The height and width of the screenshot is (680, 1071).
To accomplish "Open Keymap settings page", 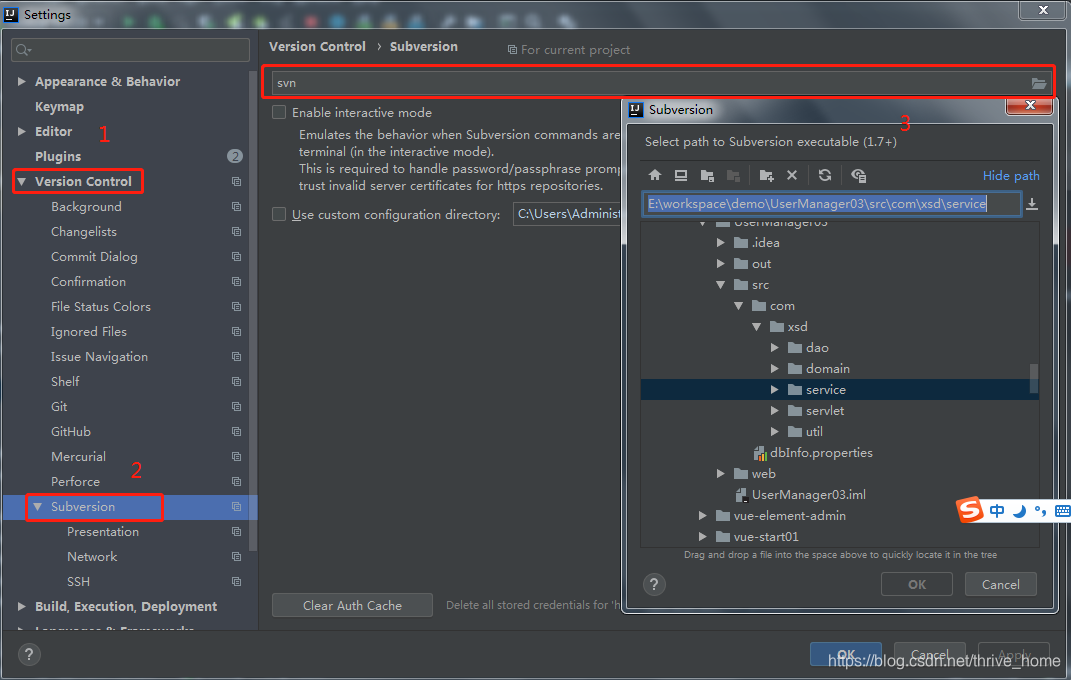I will point(59,107).
